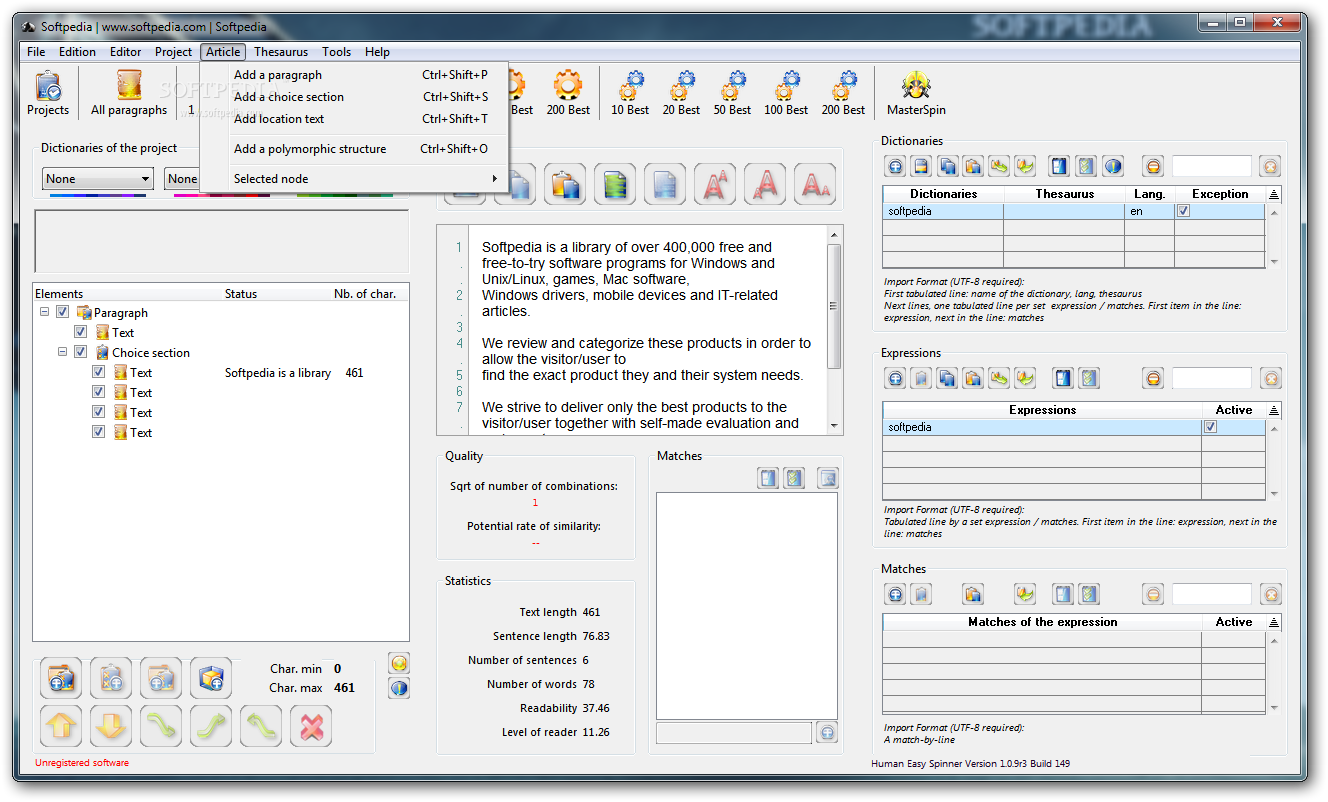Open the File menu

click(x=37, y=52)
